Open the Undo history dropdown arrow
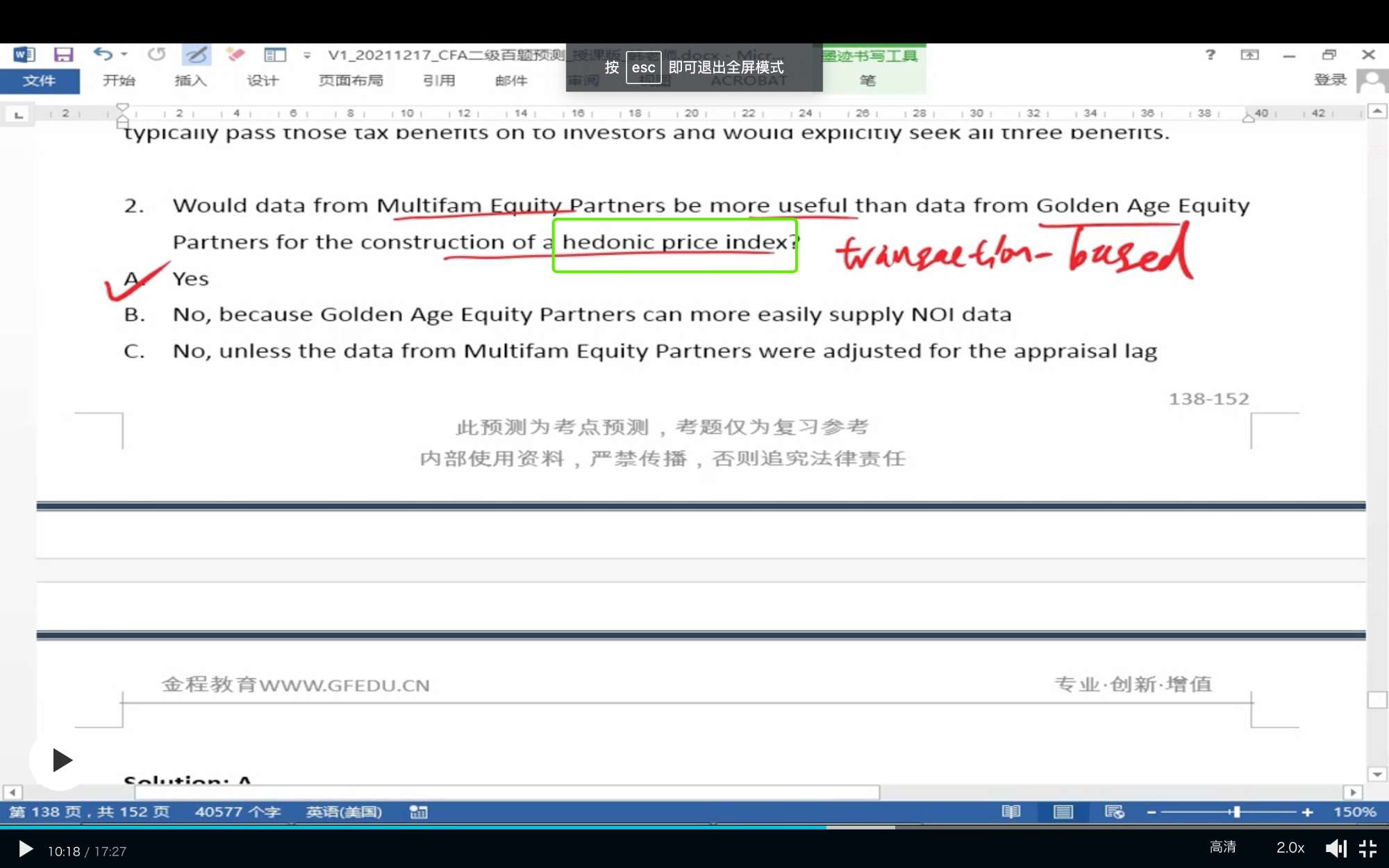1389x868 pixels. click(x=124, y=54)
